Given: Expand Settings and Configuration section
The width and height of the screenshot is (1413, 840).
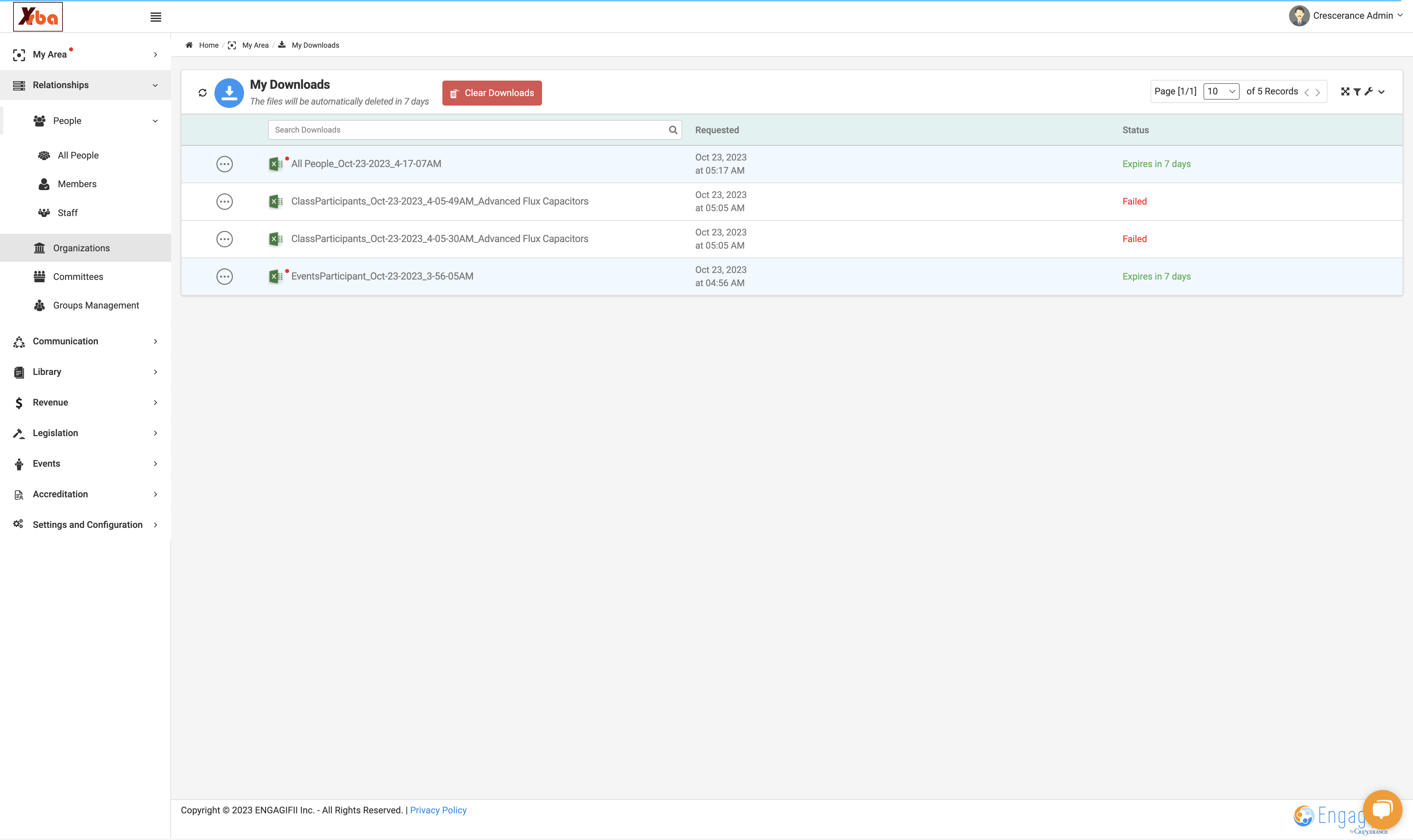Looking at the screenshot, I should pyautogui.click(x=86, y=525).
